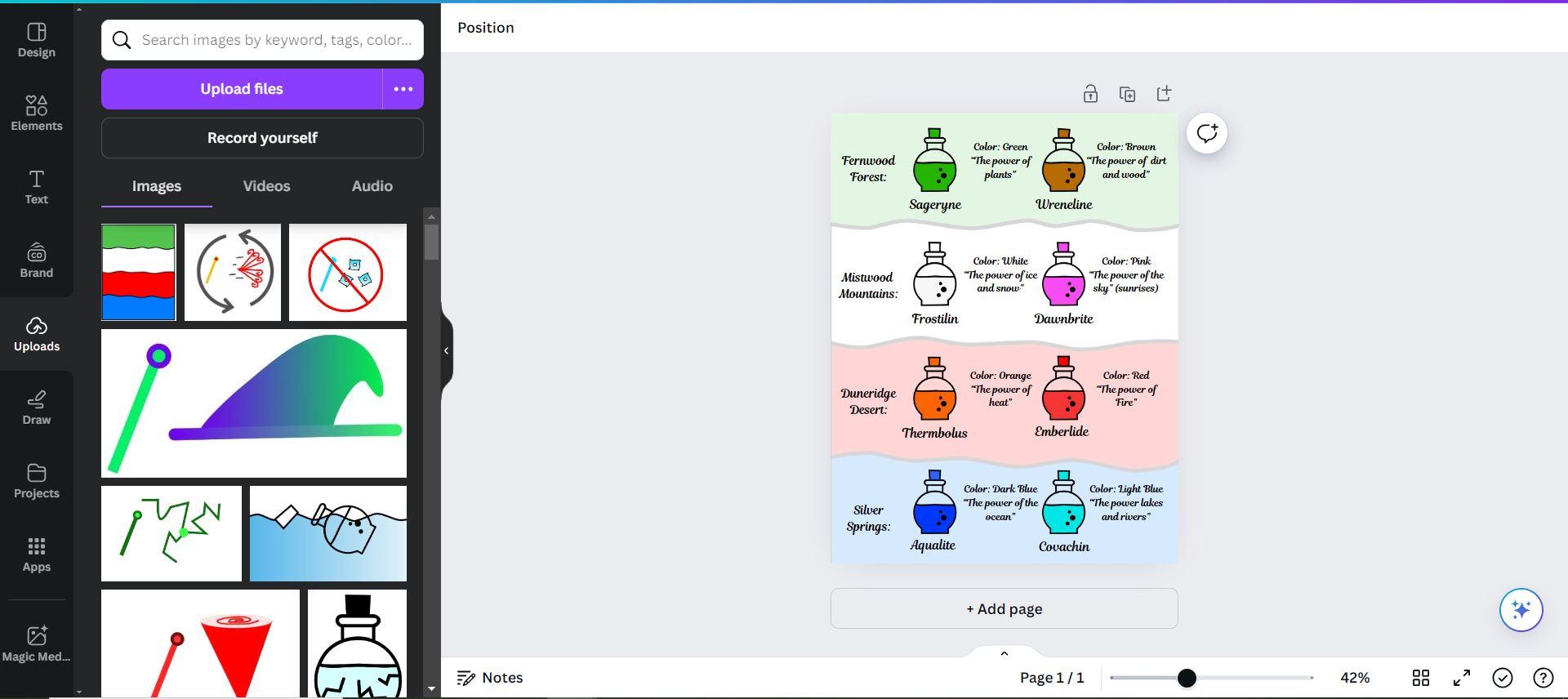Open the Draw tool

coord(36,407)
